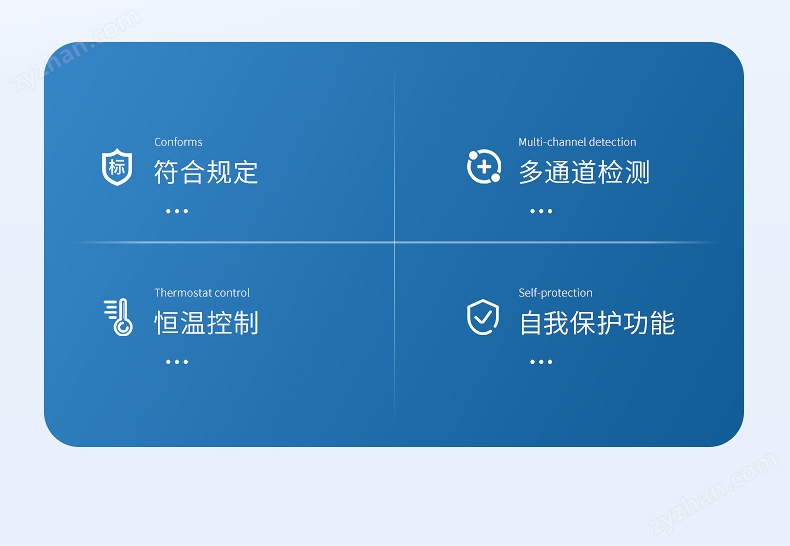Expand three dots under 多通道检测

[541, 211]
